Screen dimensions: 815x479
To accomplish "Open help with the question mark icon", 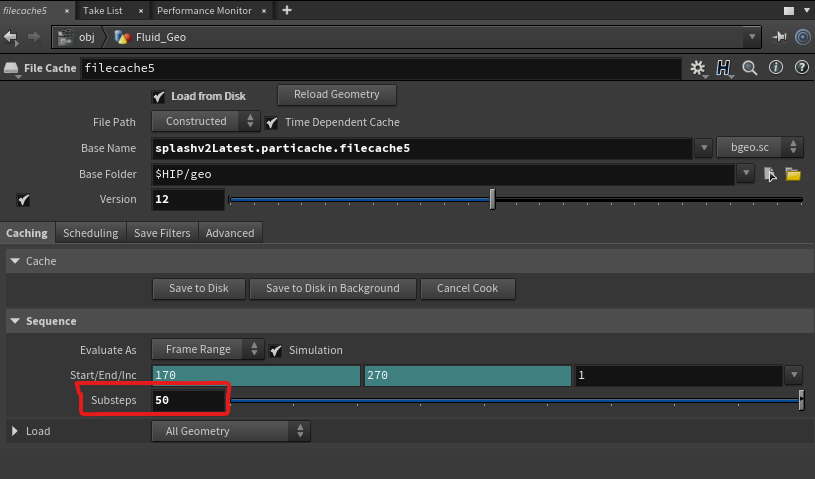I will [x=801, y=68].
